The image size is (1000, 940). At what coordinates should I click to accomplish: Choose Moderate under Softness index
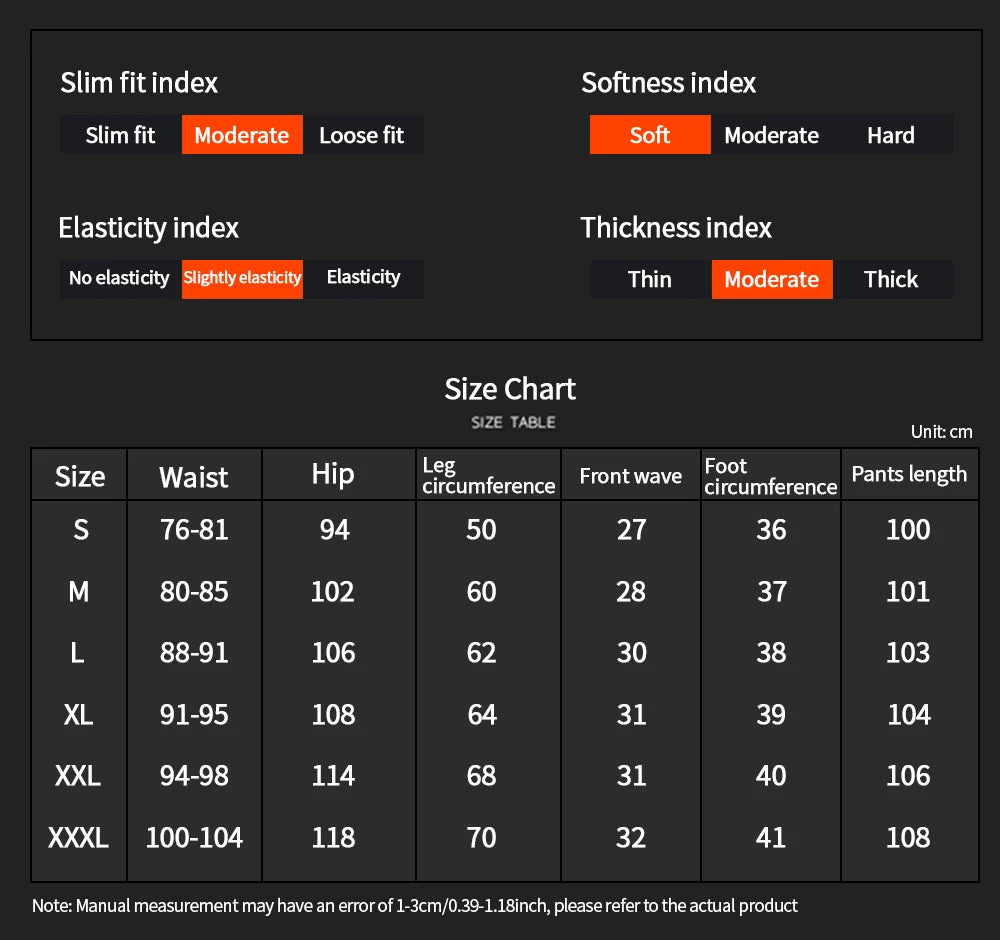pyautogui.click(x=771, y=135)
